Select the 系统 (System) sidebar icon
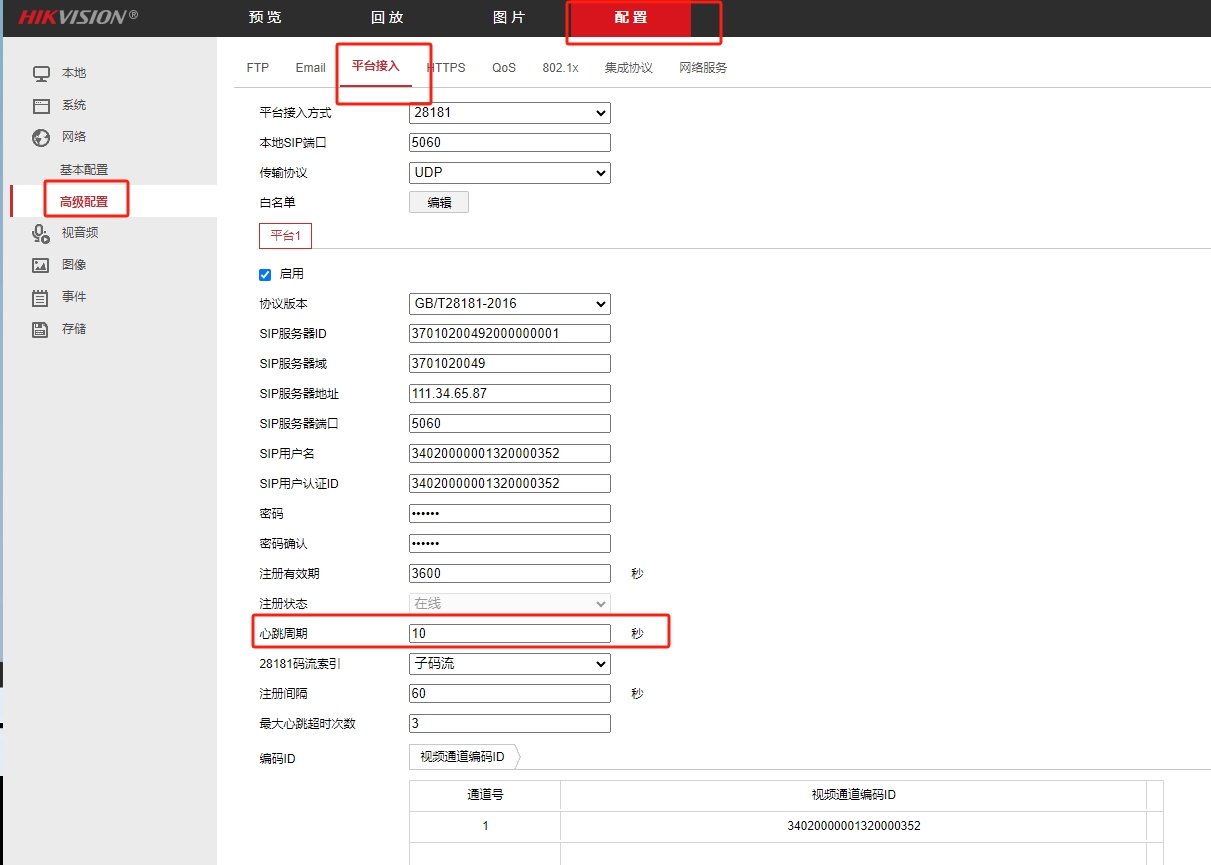 click(66, 104)
